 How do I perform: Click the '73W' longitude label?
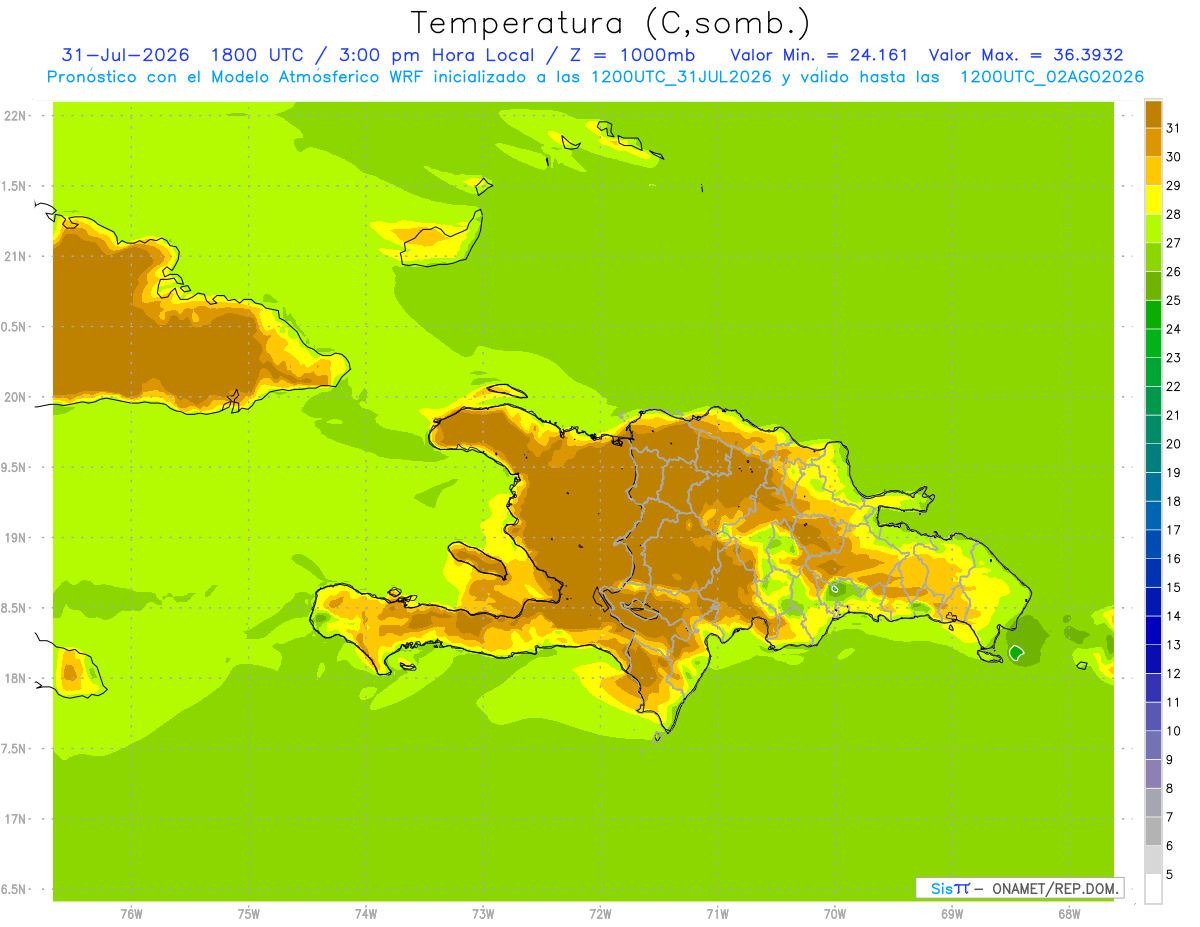(x=483, y=914)
